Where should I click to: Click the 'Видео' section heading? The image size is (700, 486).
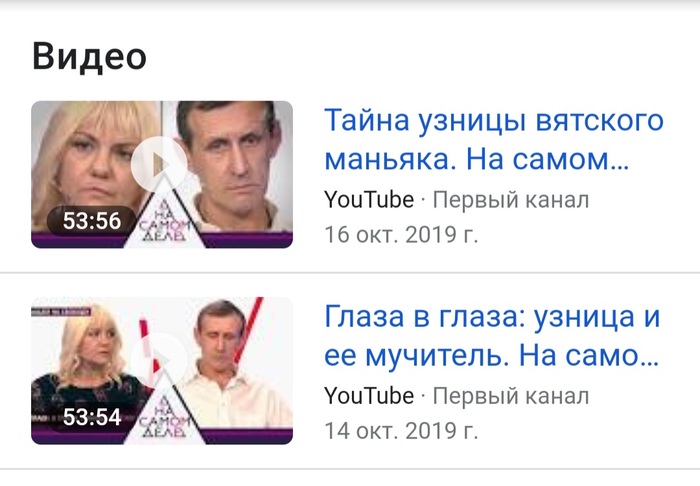(x=89, y=57)
